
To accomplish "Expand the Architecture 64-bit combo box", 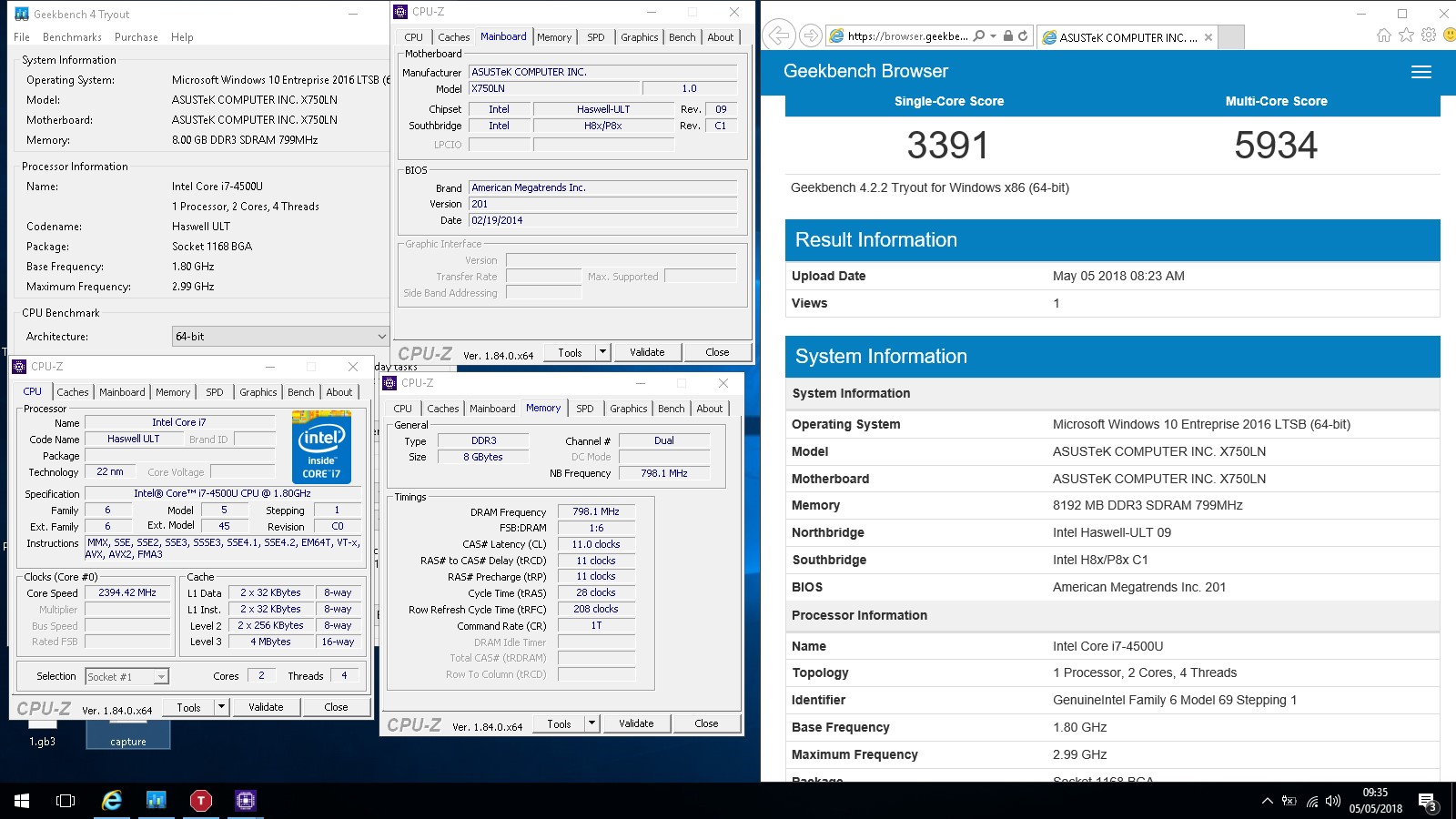I will pos(281,336).
